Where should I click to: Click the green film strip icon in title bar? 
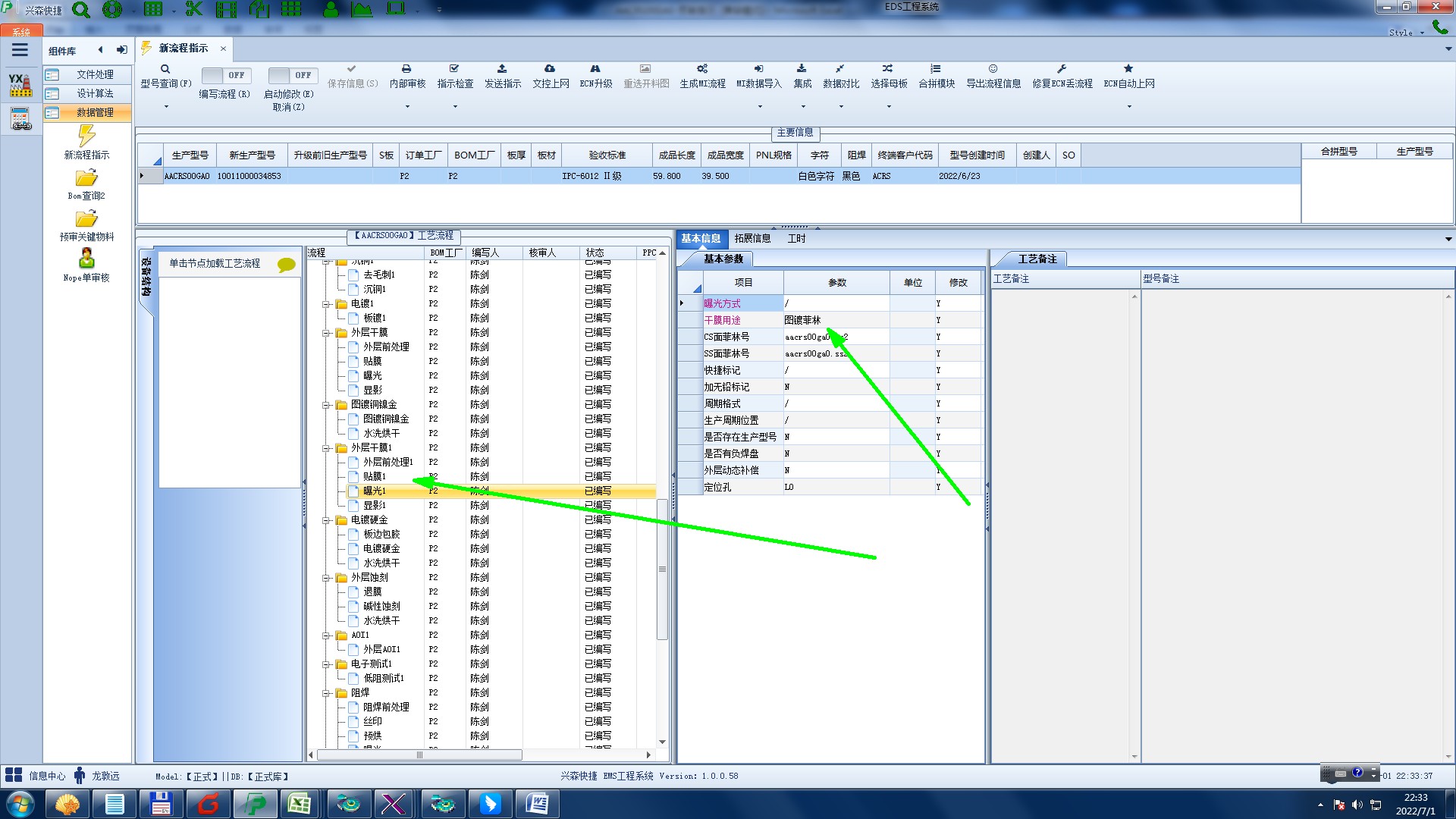click(x=226, y=10)
